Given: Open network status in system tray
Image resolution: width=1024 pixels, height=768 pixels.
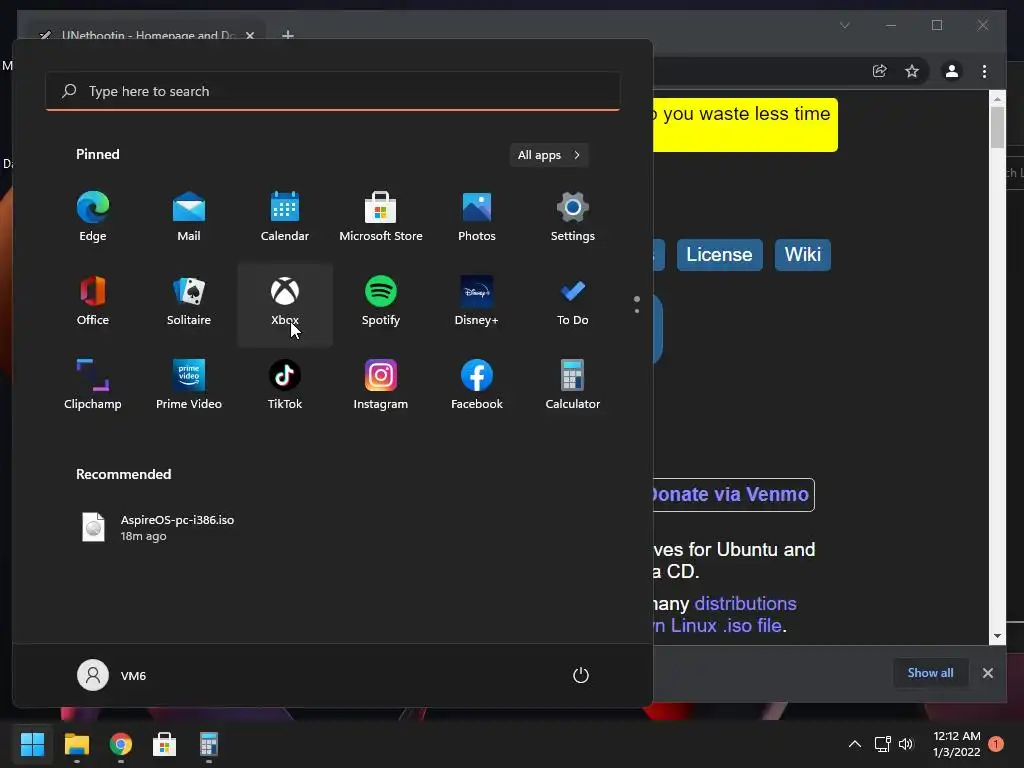Looking at the screenshot, I should (882, 744).
